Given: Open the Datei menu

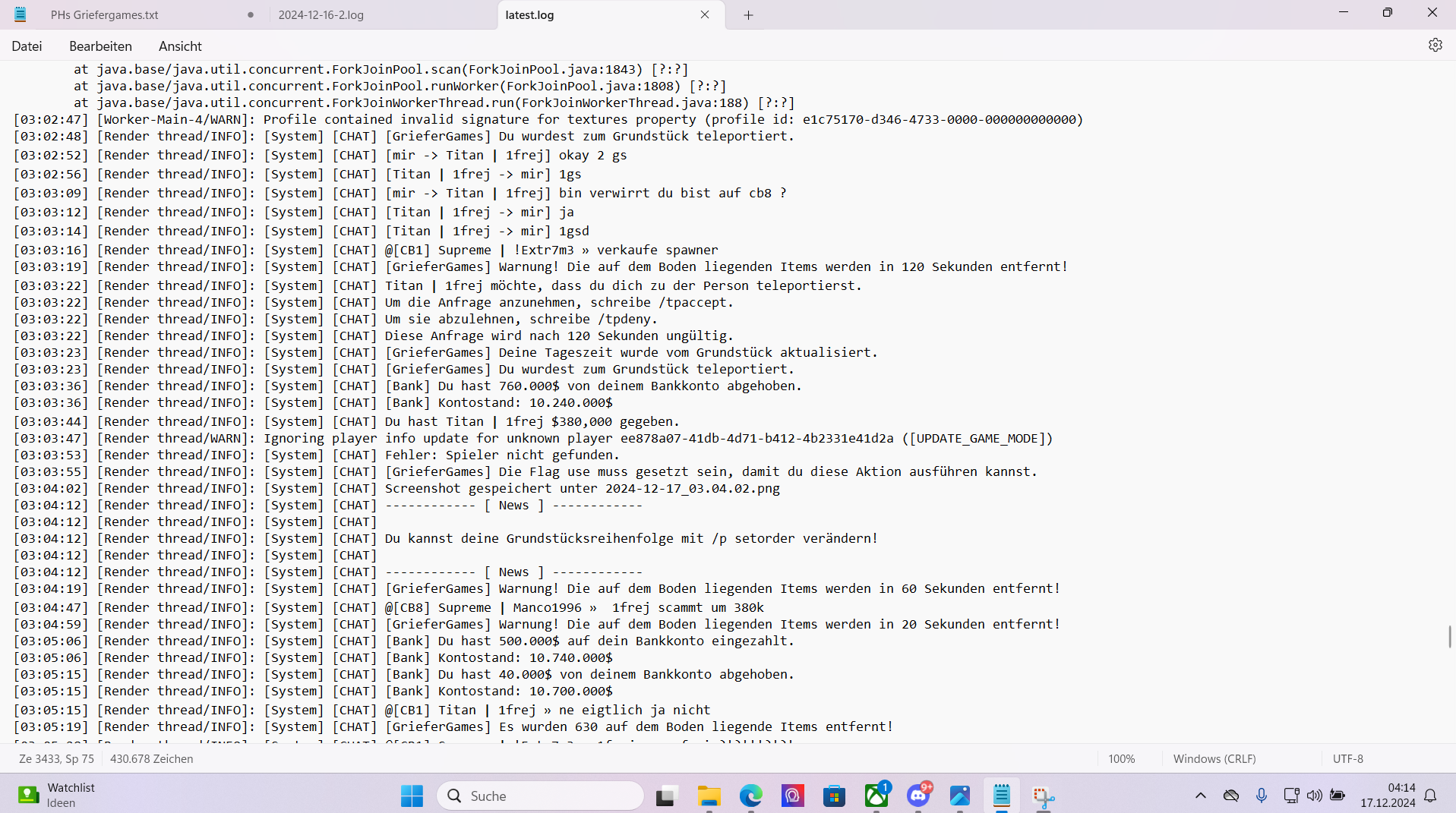Looking at the screenshot, I should (x=27, y=46).
